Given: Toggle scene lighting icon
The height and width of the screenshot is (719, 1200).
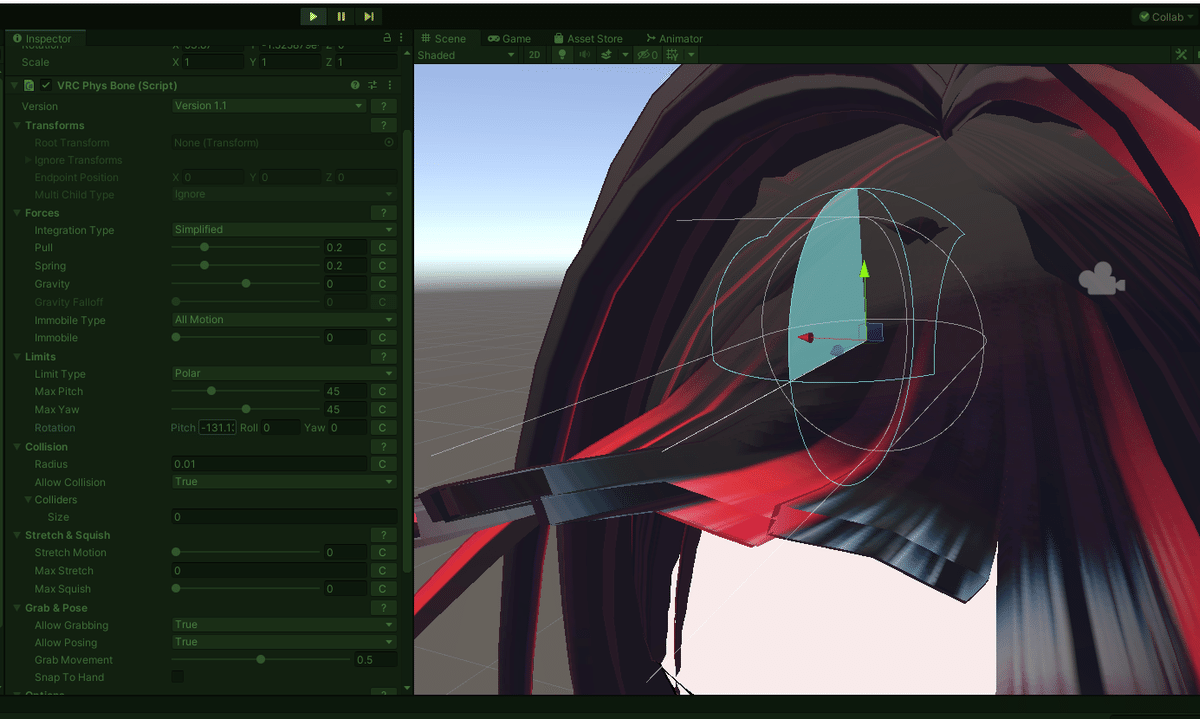Looking at the screenshot, I should coord(562,55).
